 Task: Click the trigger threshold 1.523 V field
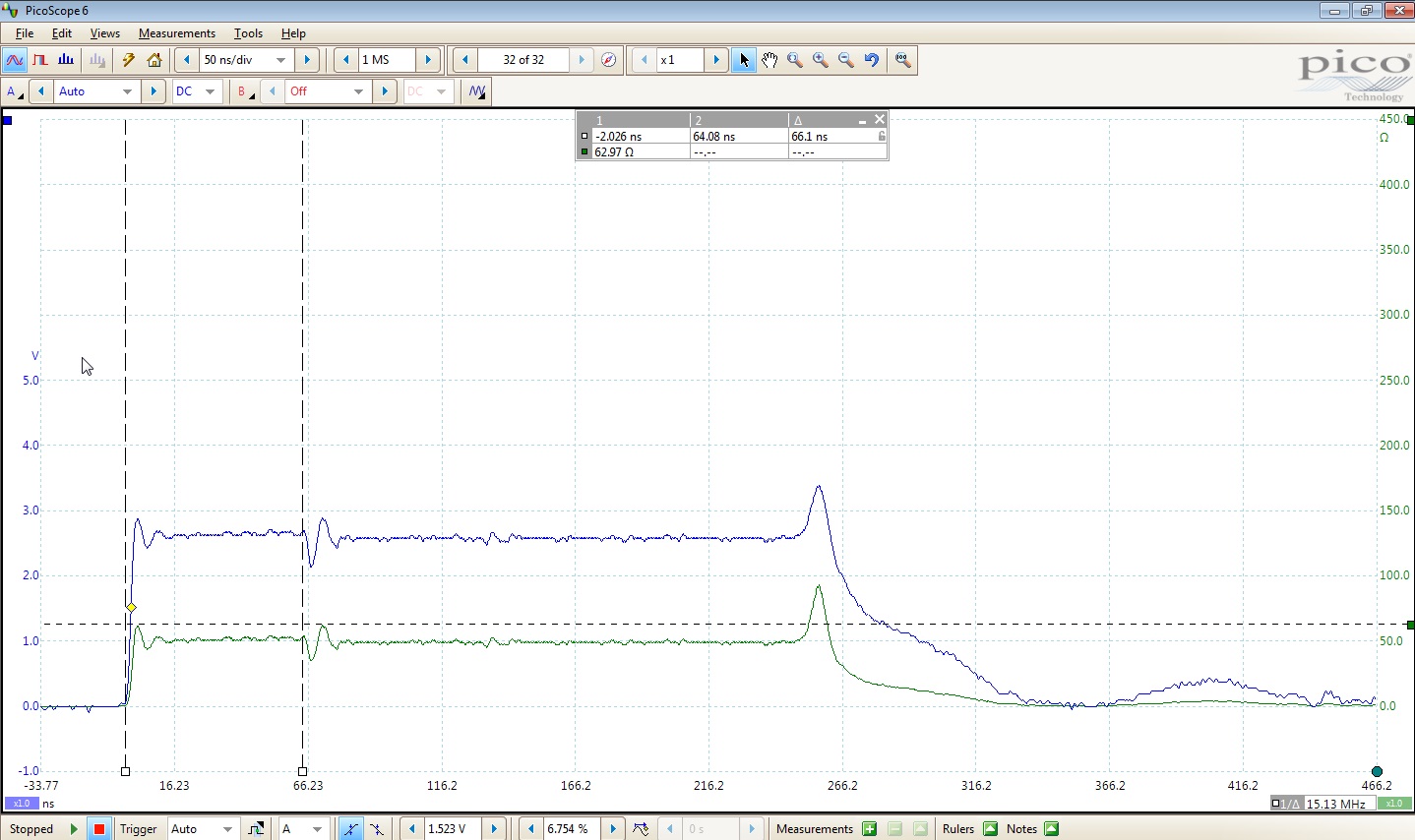pos(453,829)
